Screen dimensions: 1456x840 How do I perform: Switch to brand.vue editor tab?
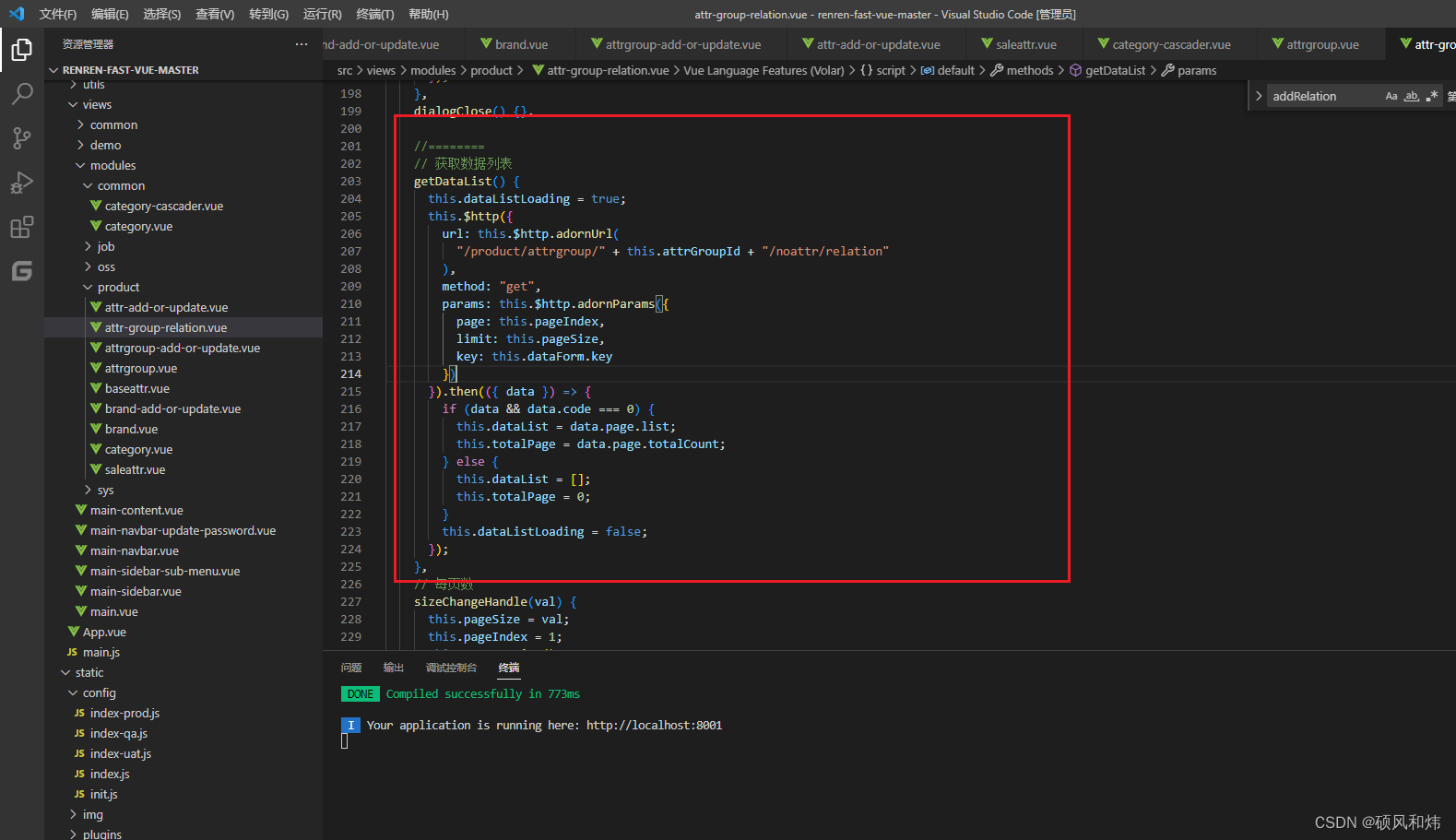pyautogui.click(x=521, y=44)
